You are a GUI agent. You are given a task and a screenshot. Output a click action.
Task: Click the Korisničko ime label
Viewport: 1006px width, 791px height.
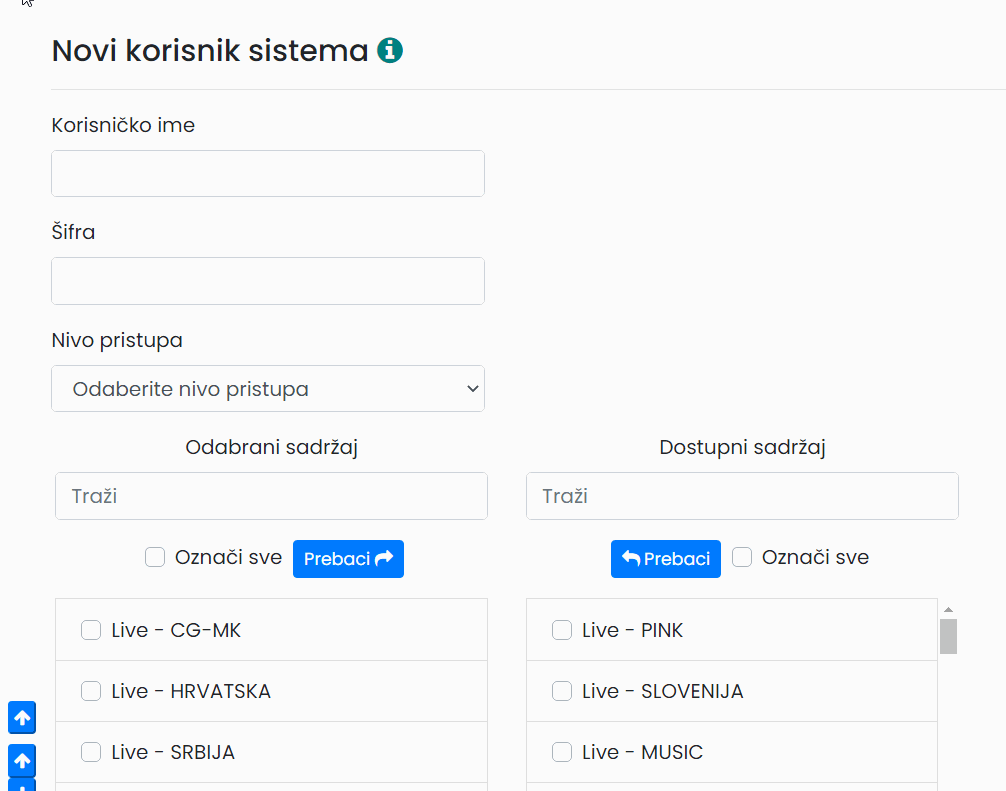click(x=123, y=124)
